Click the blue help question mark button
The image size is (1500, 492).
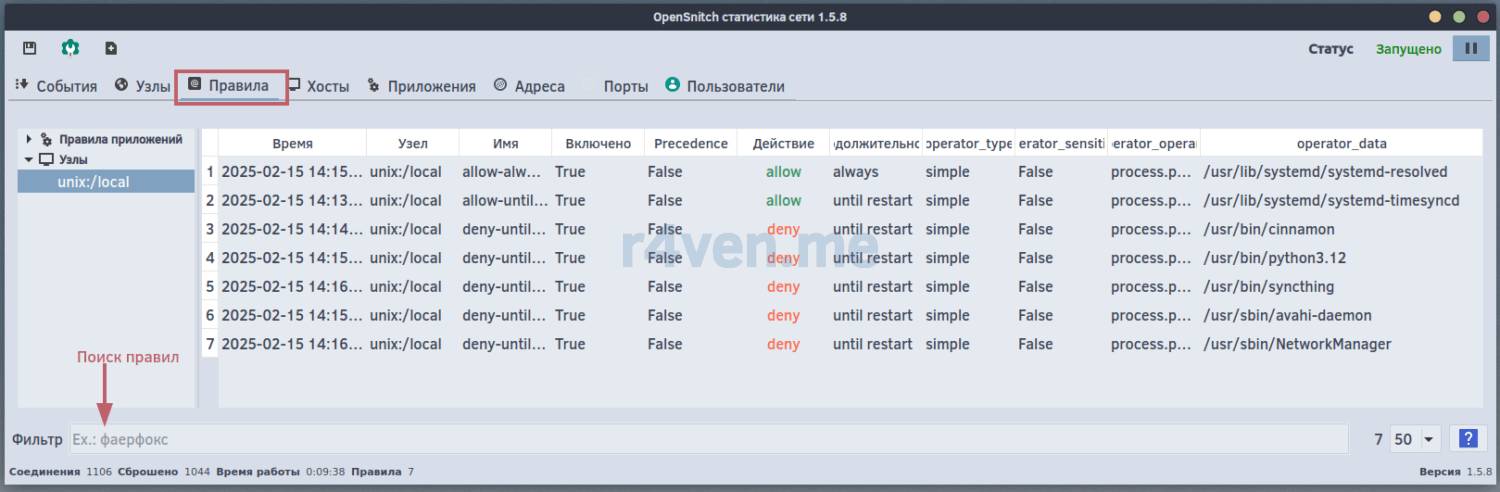1468,439
